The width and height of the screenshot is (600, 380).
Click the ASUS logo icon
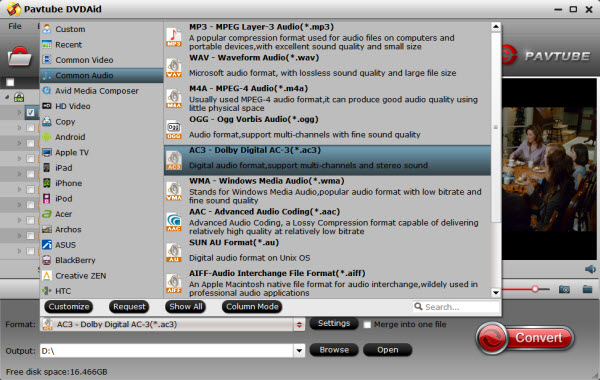coord(47,245)
